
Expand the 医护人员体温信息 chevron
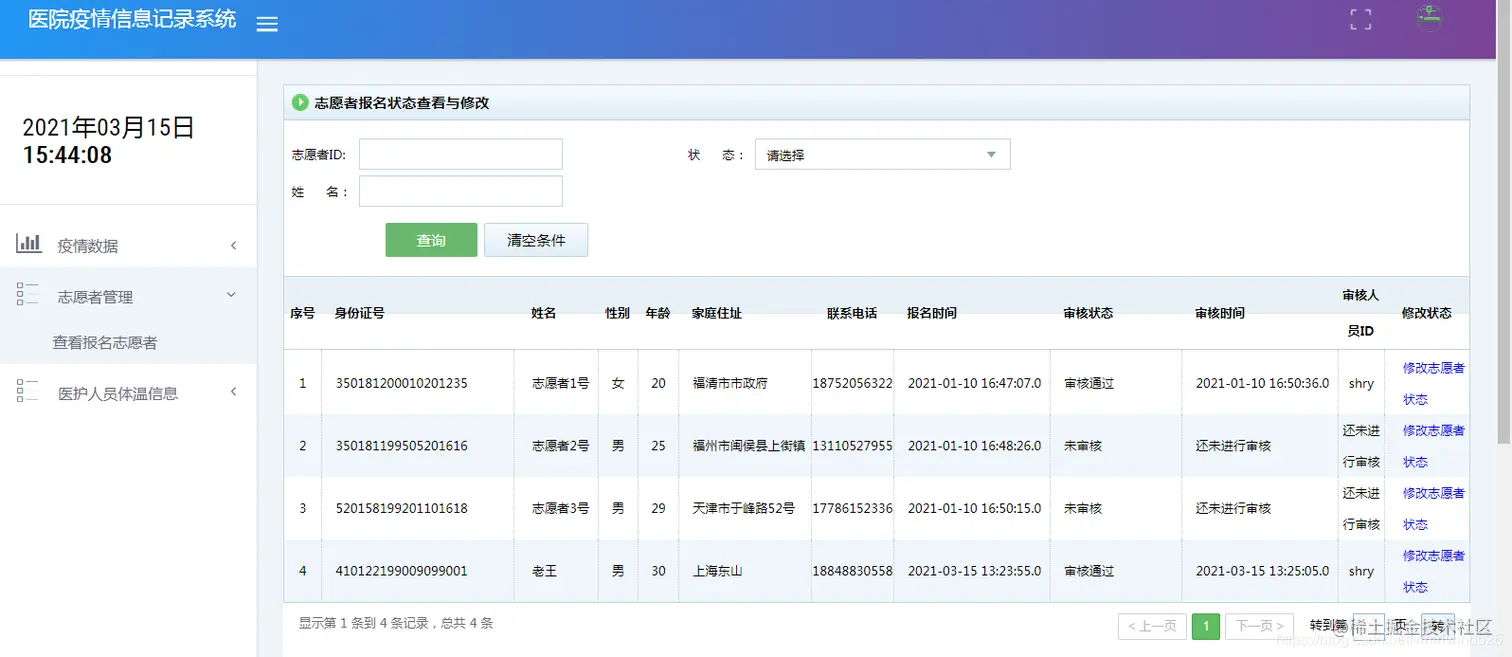click(234, 392)
